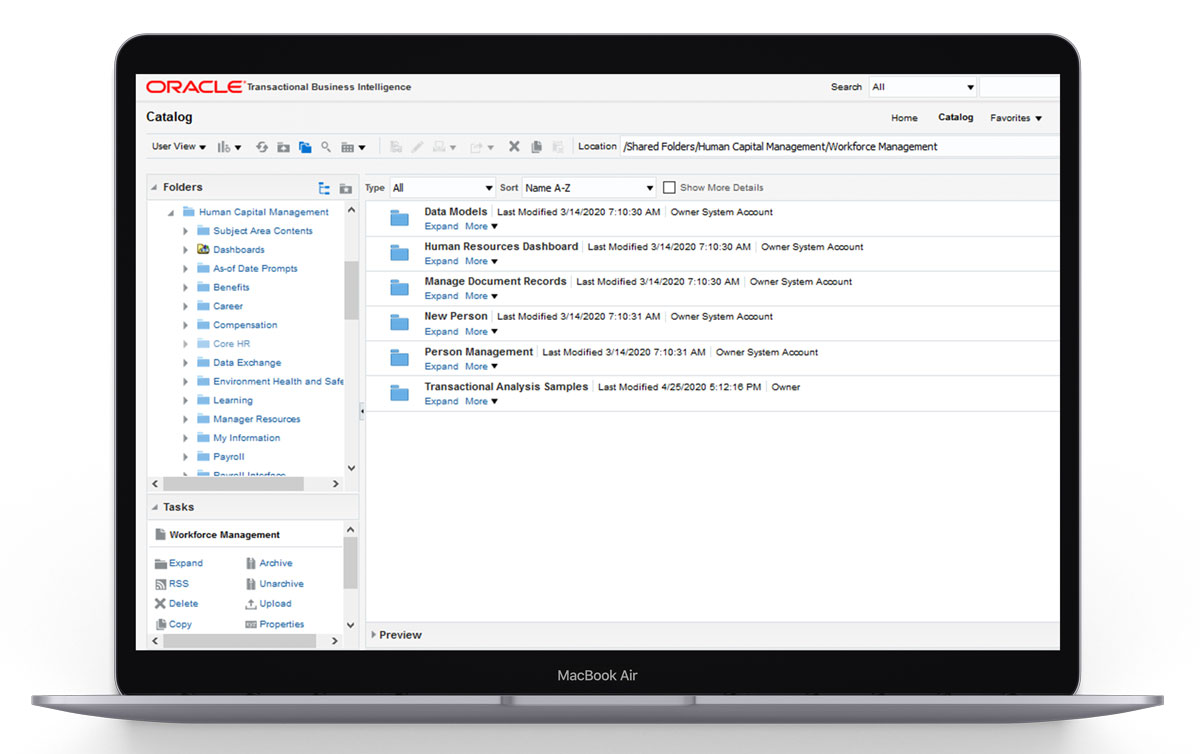The width and height of the screenshot is (1200, 754).
Task: Click the left pane collapse splitter arrow
Action: pyautogui.click(x=362, y=411)
